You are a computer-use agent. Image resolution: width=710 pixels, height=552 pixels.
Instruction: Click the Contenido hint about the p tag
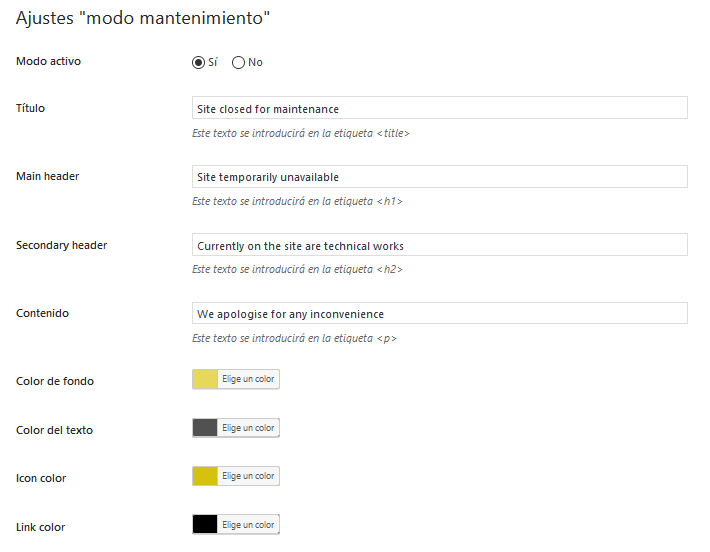point(294,339)
